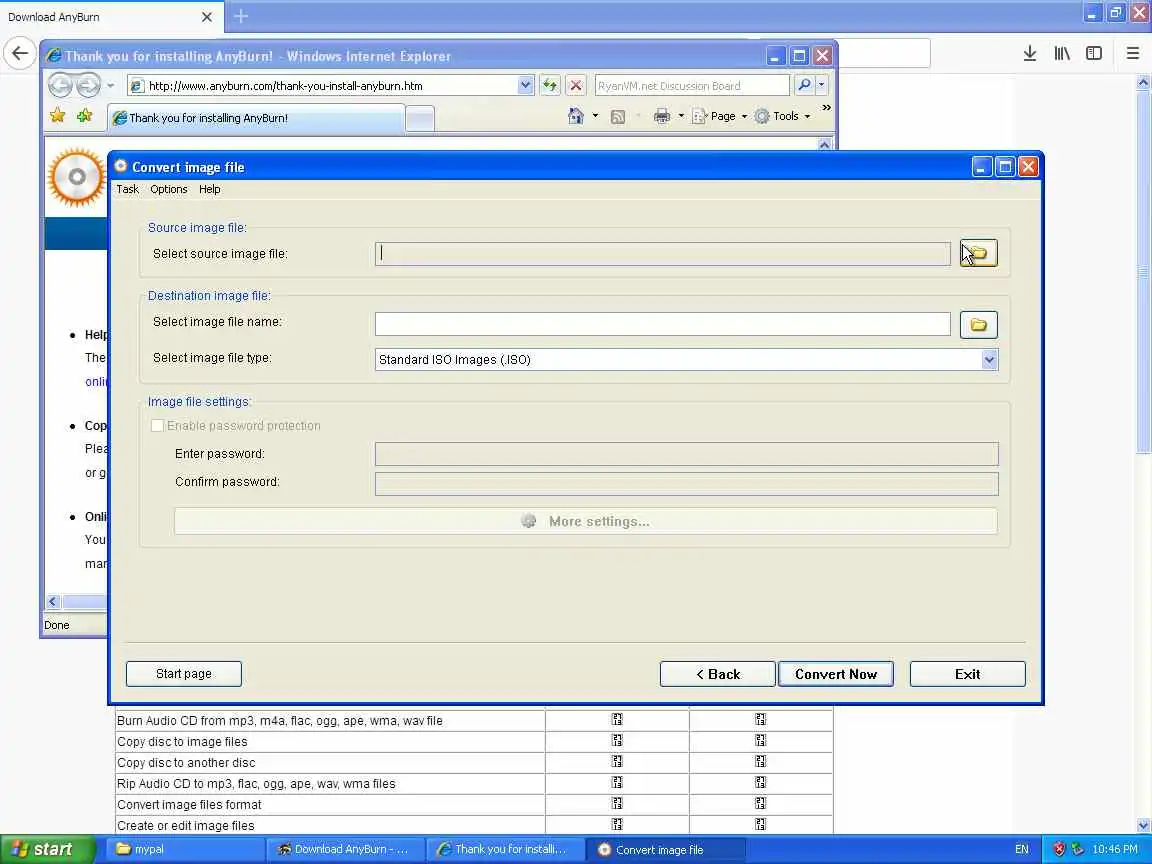
Task: Open Firefox library icon
Action: point(1062,53)
